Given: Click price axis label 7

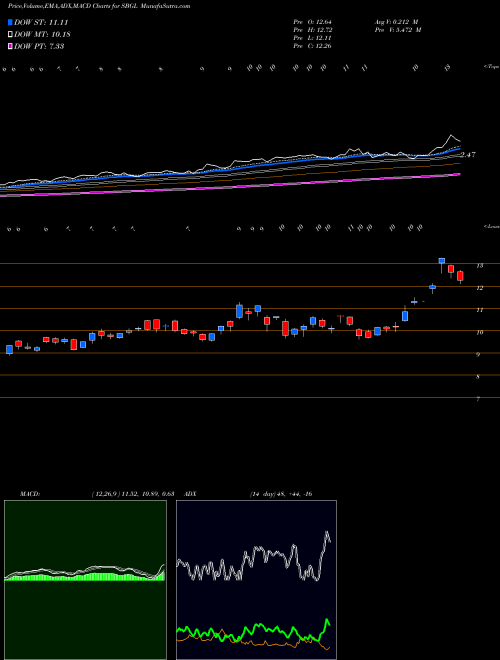Looking at the screenshot, I should (x=478, y=399).
